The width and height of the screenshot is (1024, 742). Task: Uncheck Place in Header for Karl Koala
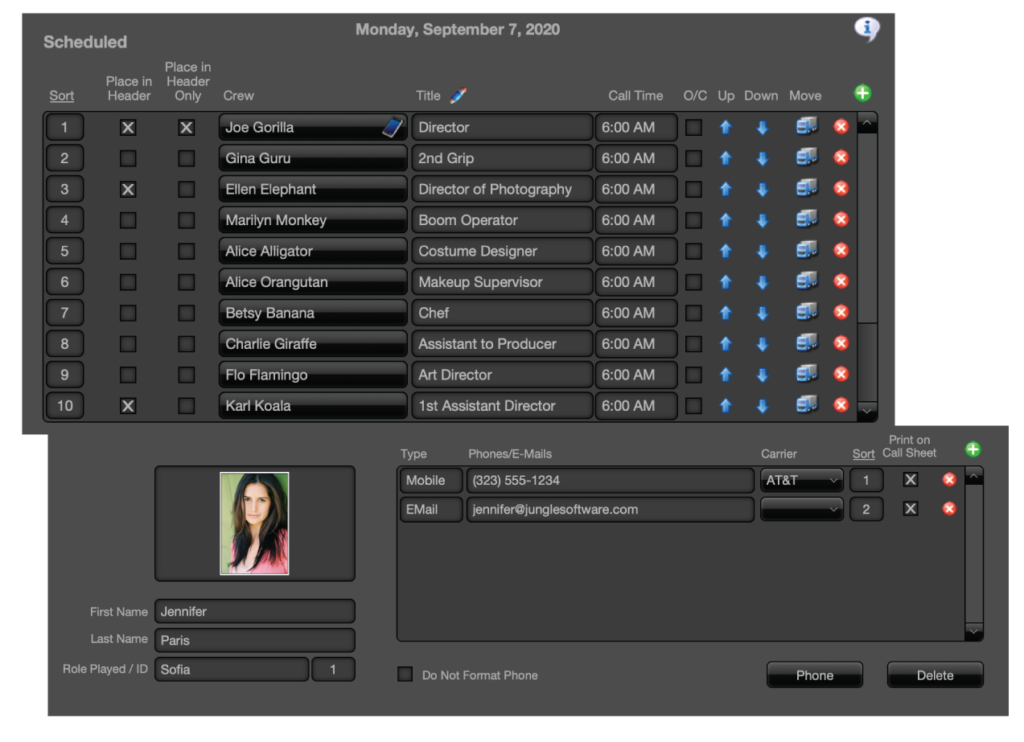coord(128,406)
